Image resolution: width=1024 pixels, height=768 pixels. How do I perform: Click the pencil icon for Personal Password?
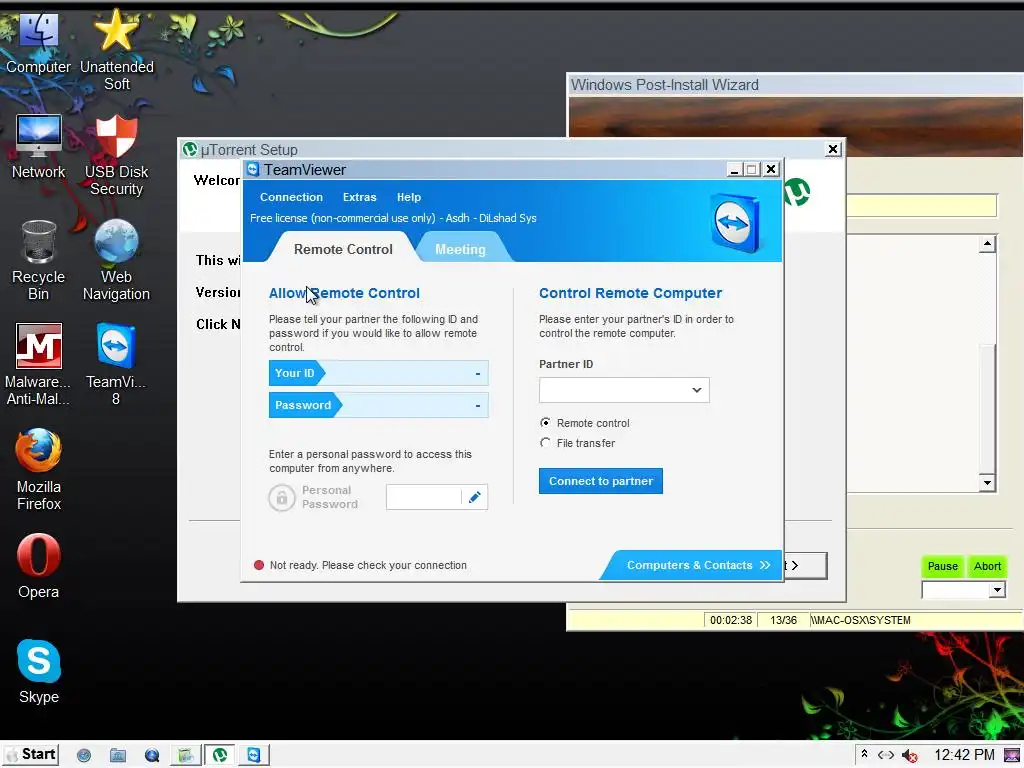pyautogui.click(x=475, y=497)
